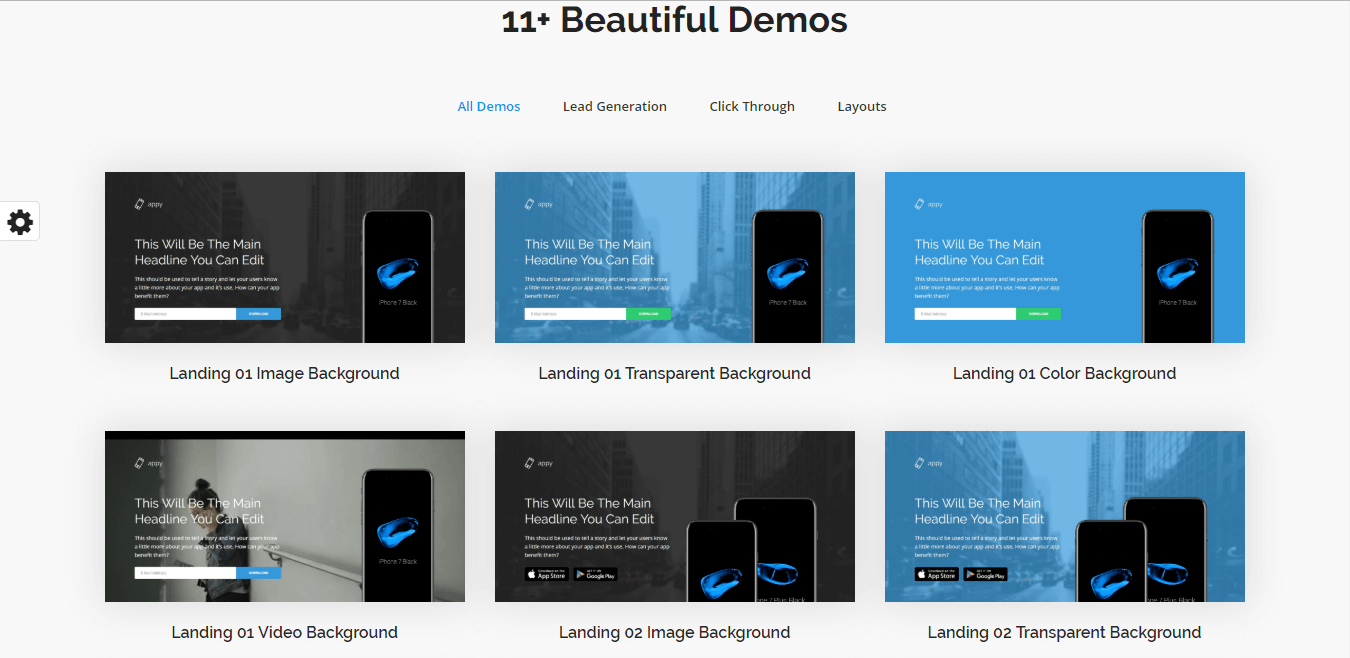Switch to Lead Generation filter

(614, 106)
